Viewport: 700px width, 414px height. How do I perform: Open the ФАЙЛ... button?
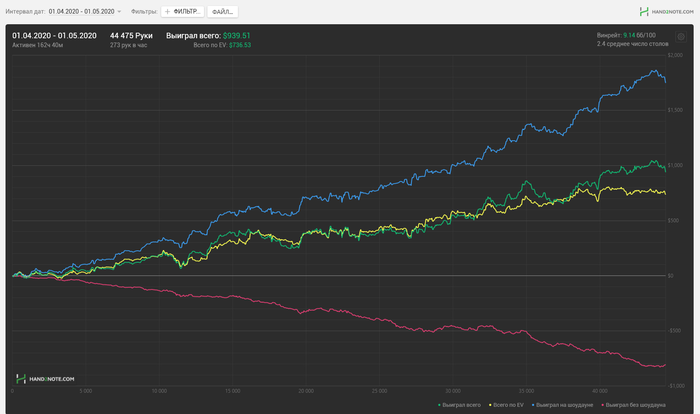click(222, 12)
